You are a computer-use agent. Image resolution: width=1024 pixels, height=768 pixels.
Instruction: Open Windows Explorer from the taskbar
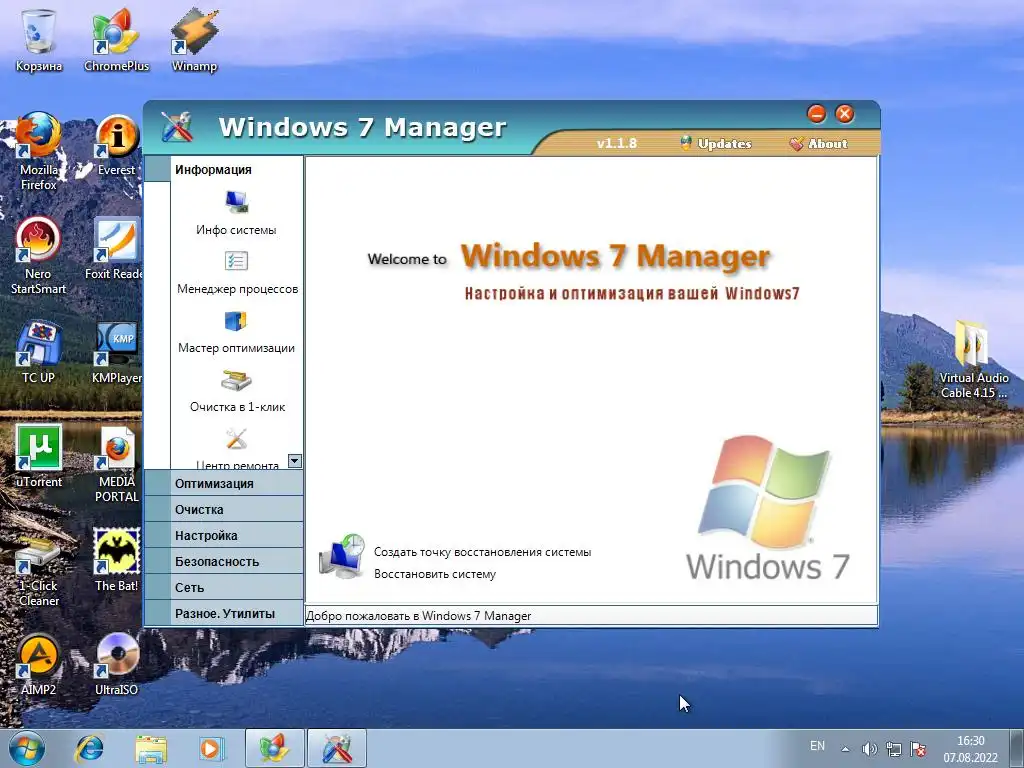(151, 749)
